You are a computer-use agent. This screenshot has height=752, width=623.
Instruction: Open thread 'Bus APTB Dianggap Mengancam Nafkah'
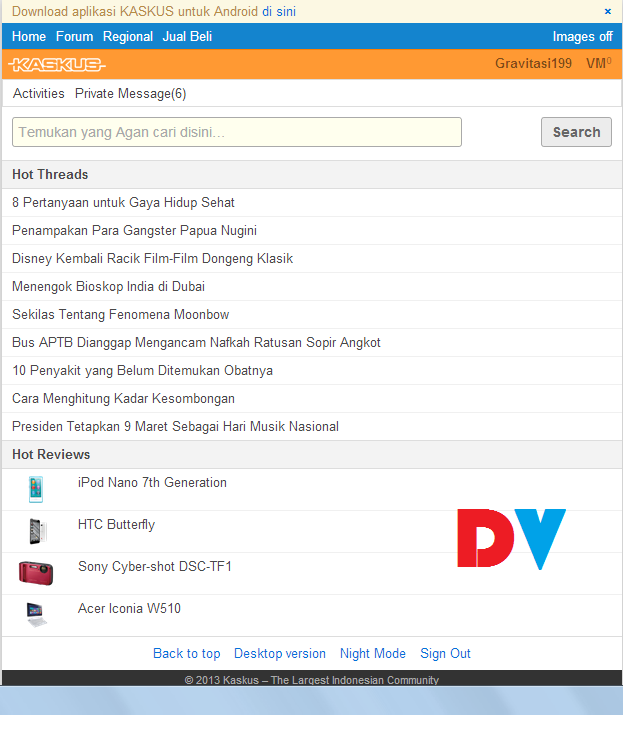[x=196, y=342]
